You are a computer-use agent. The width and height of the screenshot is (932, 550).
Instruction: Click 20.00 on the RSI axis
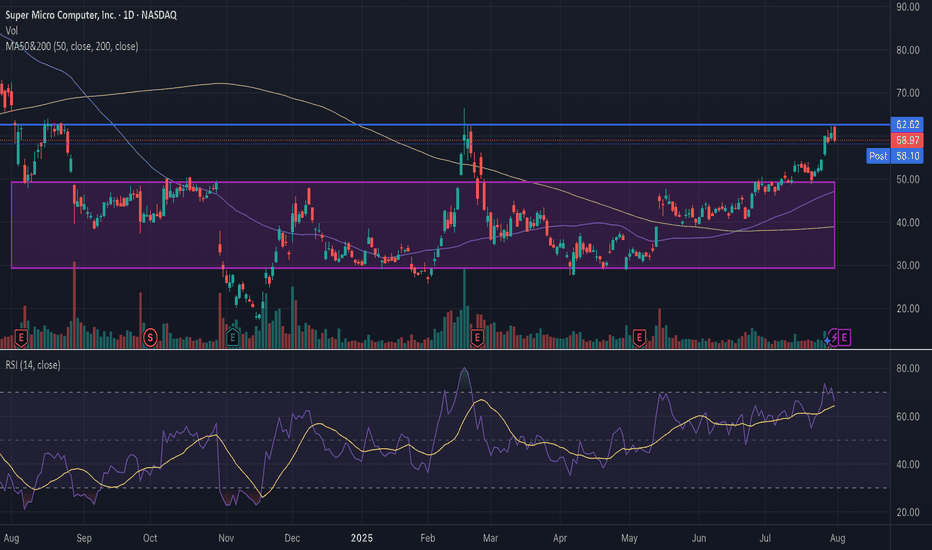click(x=908, y=512)
